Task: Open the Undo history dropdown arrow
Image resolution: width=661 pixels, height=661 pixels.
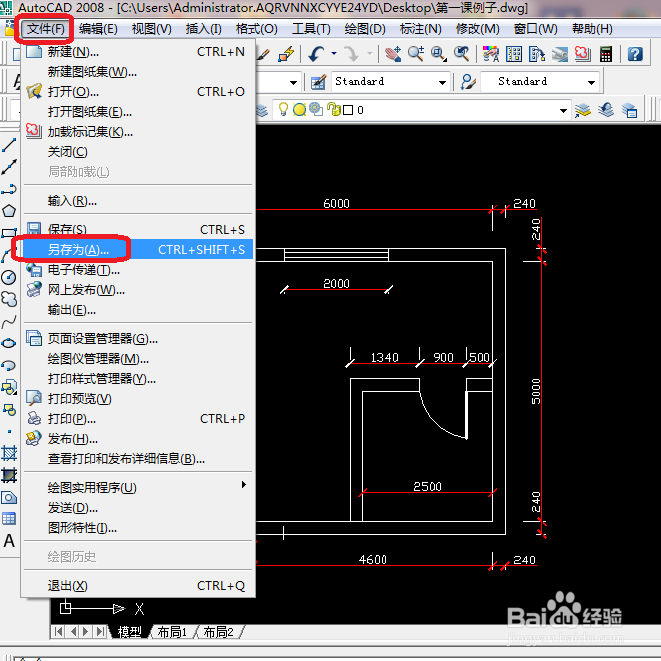Action: pyautogui.click(x=334, y=54)
